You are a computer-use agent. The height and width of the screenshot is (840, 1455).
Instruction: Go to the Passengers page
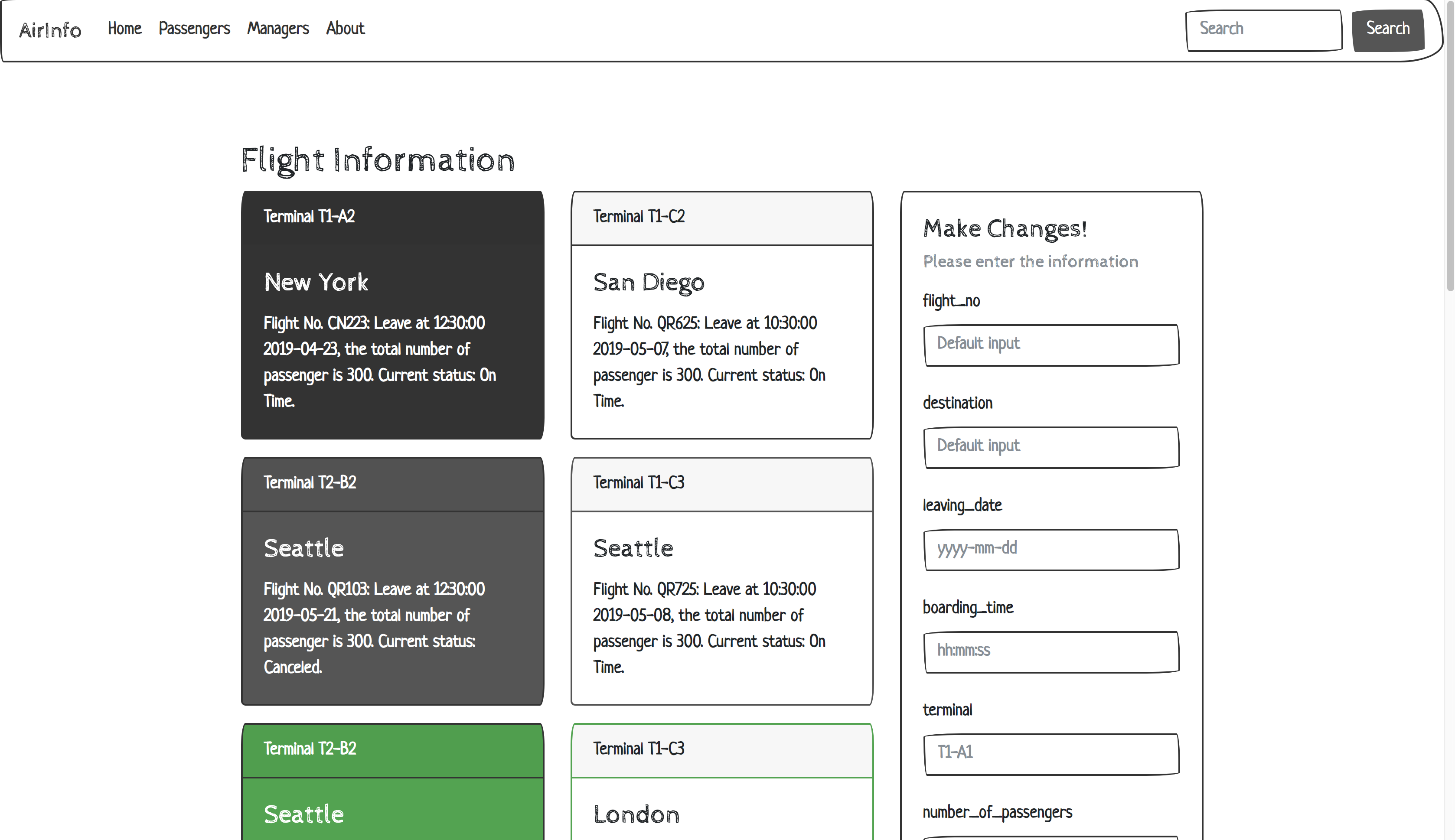[194, 28]
